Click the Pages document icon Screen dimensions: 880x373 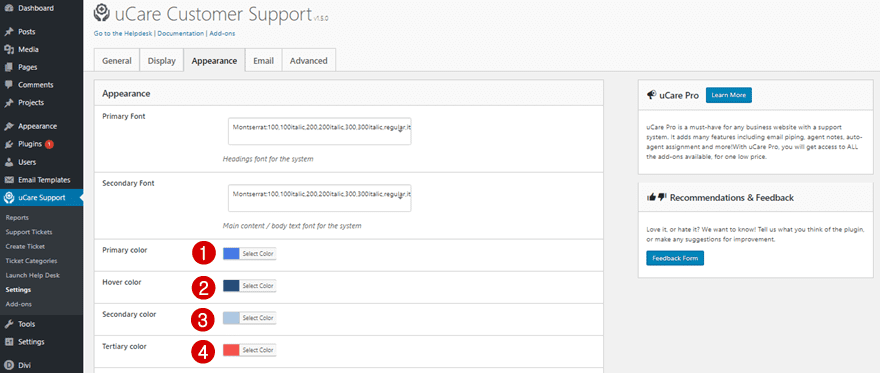click(x=8, y=67)
